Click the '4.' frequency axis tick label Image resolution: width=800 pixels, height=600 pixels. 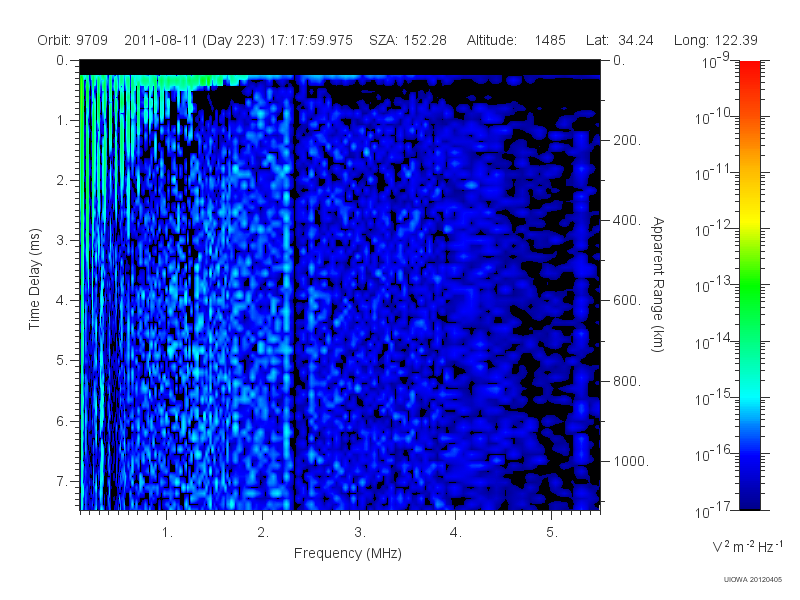[456, 533]
